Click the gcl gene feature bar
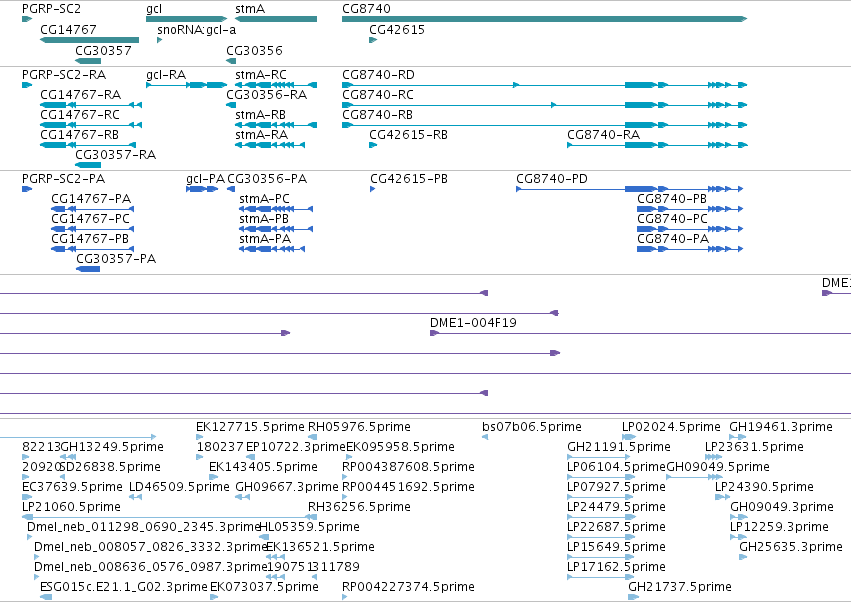Screen dimensions: 851x602 186,19
